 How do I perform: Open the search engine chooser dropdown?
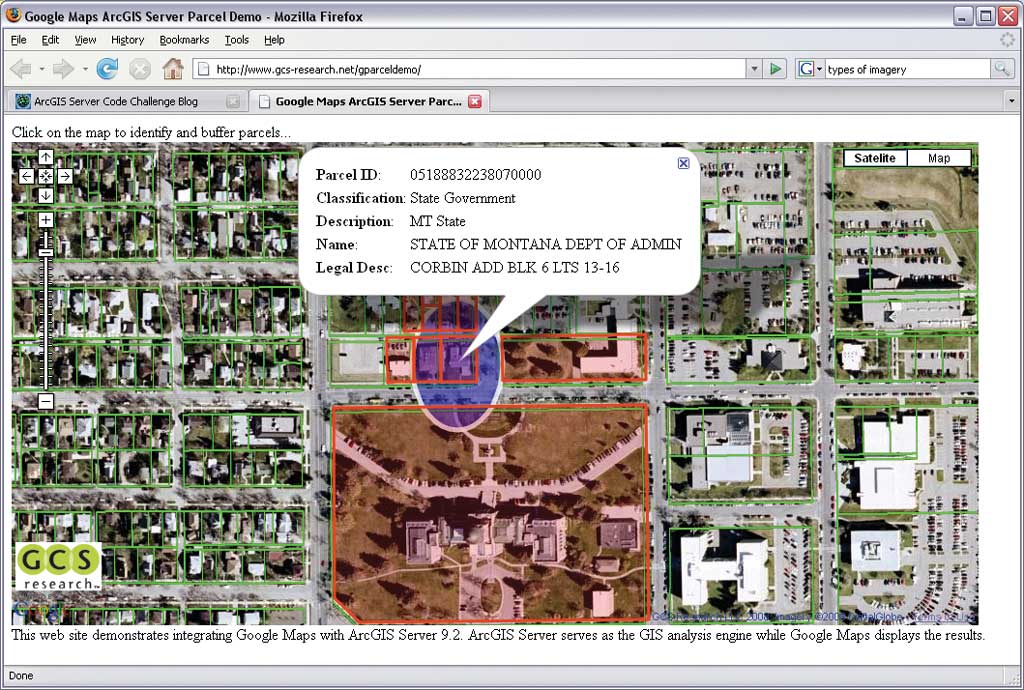(819, 69)
